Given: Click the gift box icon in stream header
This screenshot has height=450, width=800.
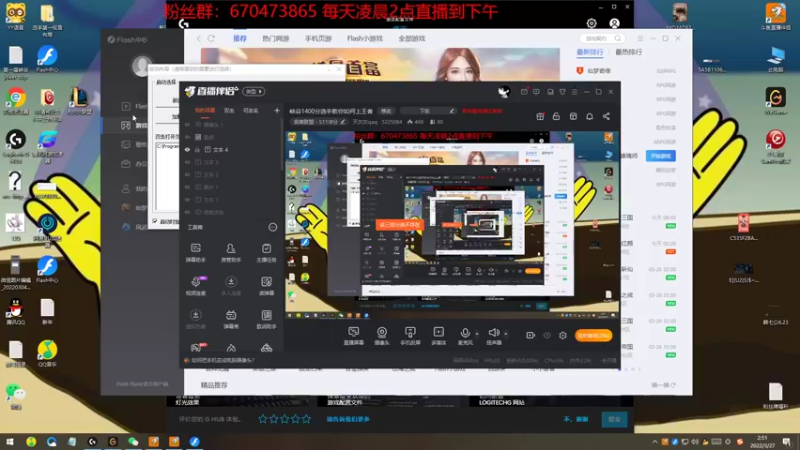Looking at the screenshot, I should [540, 116].
